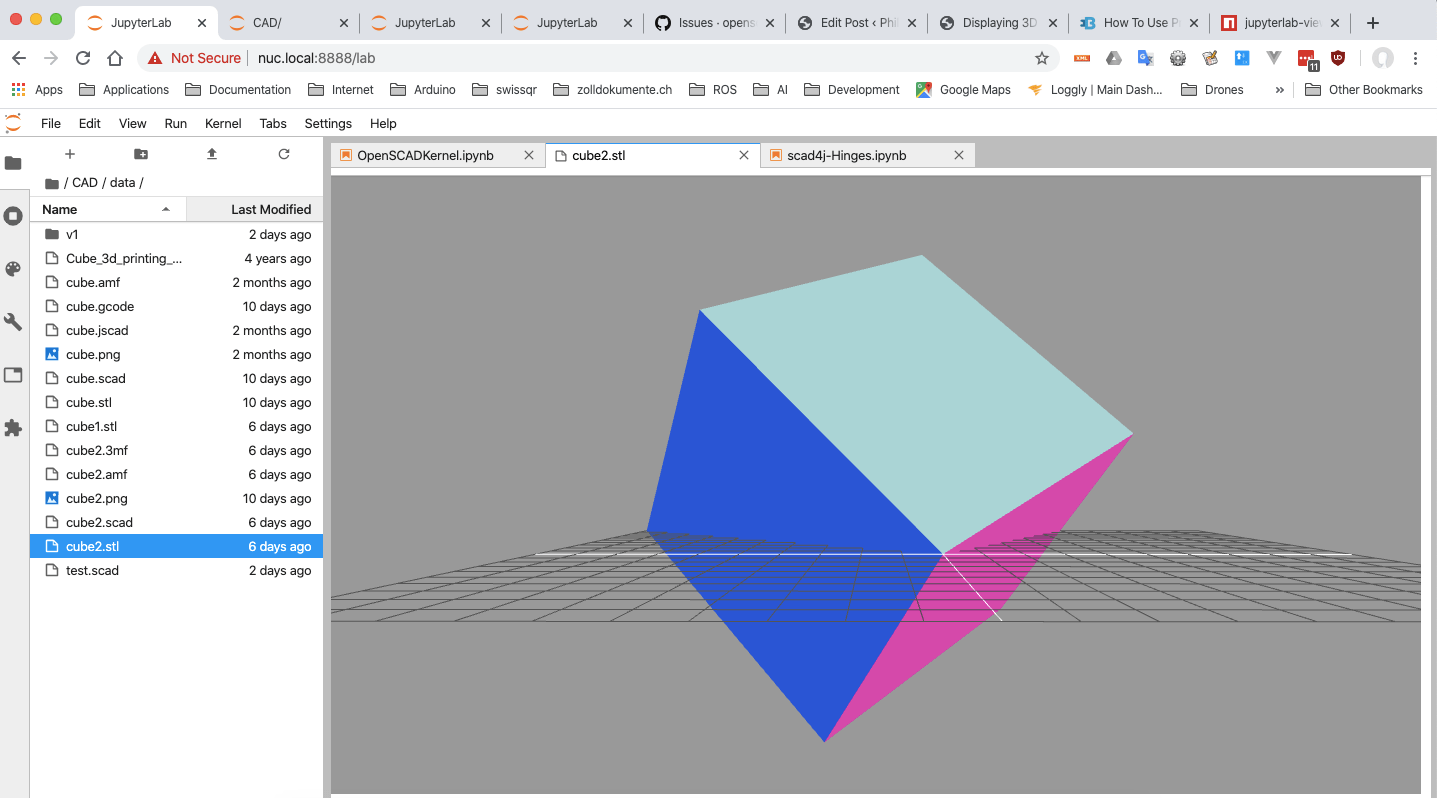
Task: Create a new folder using the toolbar icon
Action: (x=140, y=155)
